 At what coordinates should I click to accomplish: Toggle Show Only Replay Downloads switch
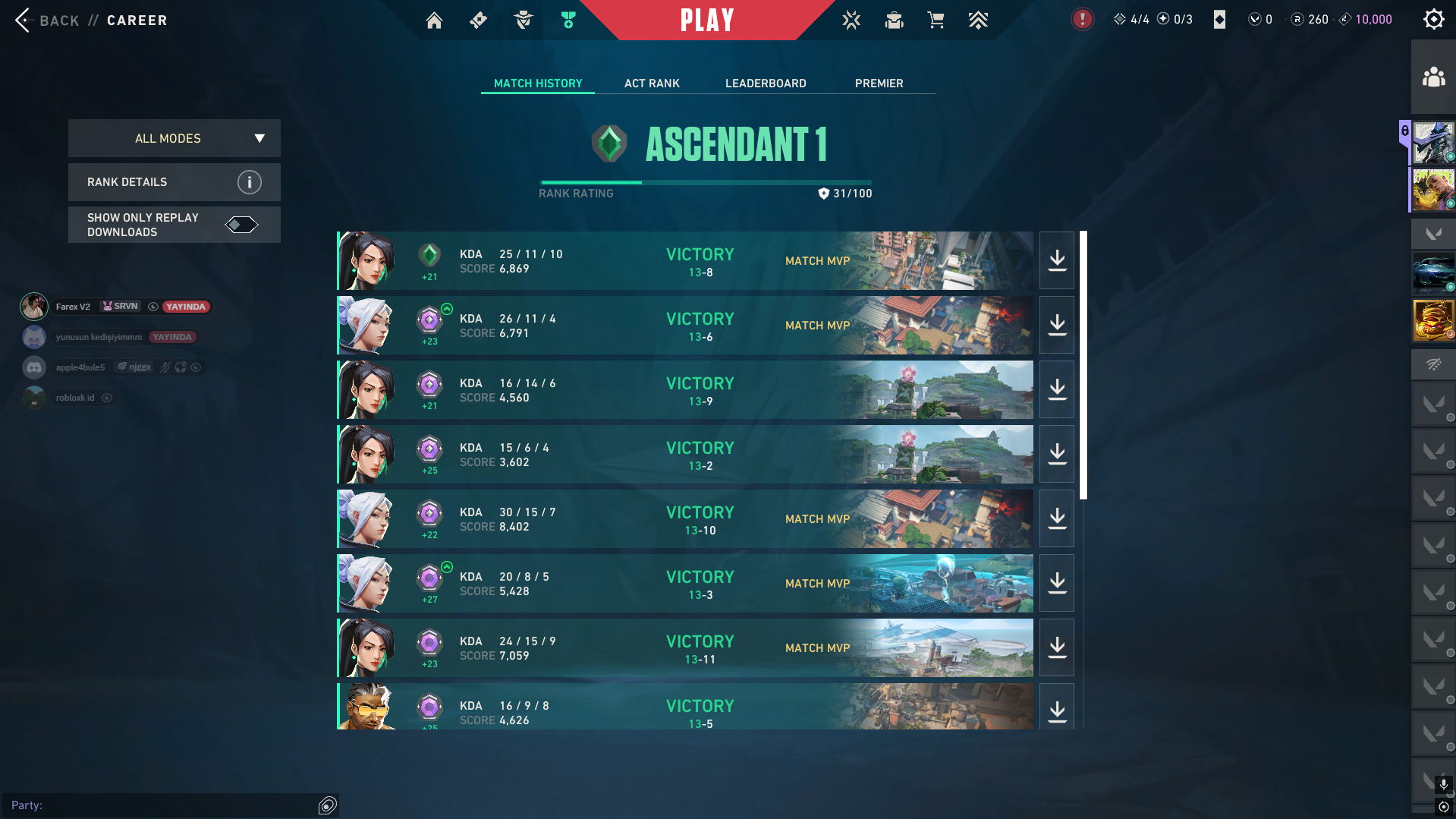coord(241,225)
